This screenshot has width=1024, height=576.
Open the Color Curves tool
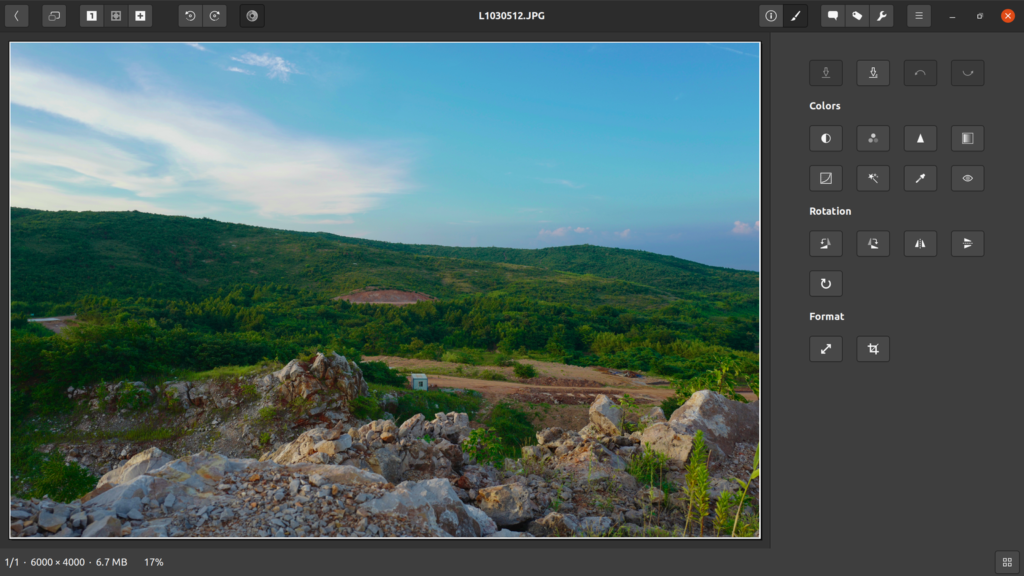point(825,179)
